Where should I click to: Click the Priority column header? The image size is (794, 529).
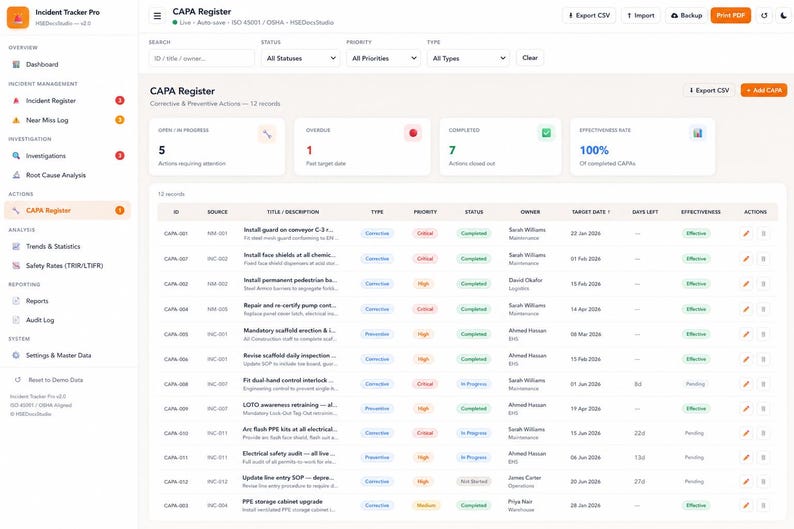(x=425, y=212)
